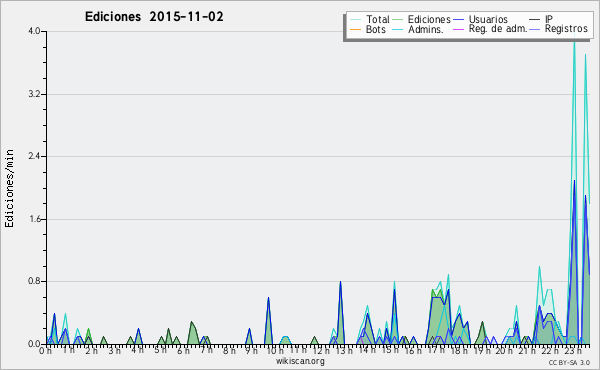Click the y-axis value 3.2
The height and width of the screenshot is (370, 600).
pos(34,94)
